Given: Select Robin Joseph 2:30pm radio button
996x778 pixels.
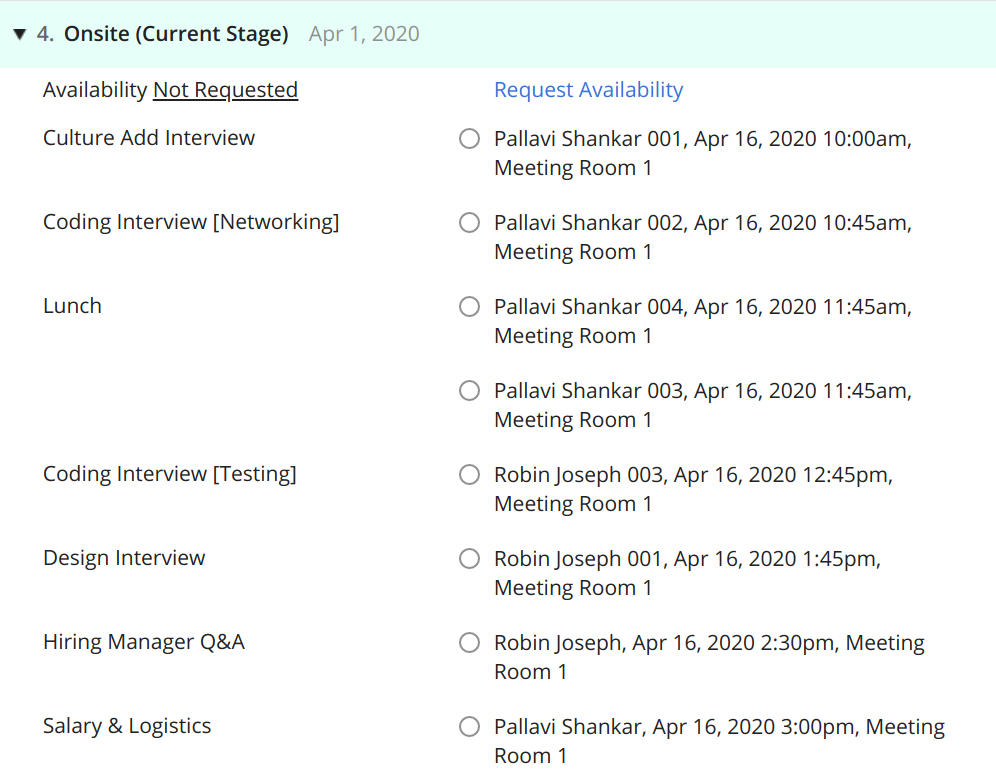Looking at the screenshot, I should pyautogui.click(x=469, y=643).
